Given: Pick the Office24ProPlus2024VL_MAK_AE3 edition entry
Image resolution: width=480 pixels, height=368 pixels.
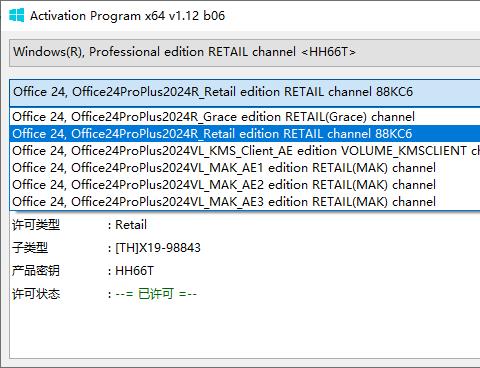Looking at the screenshot, I should coord(245,202).
